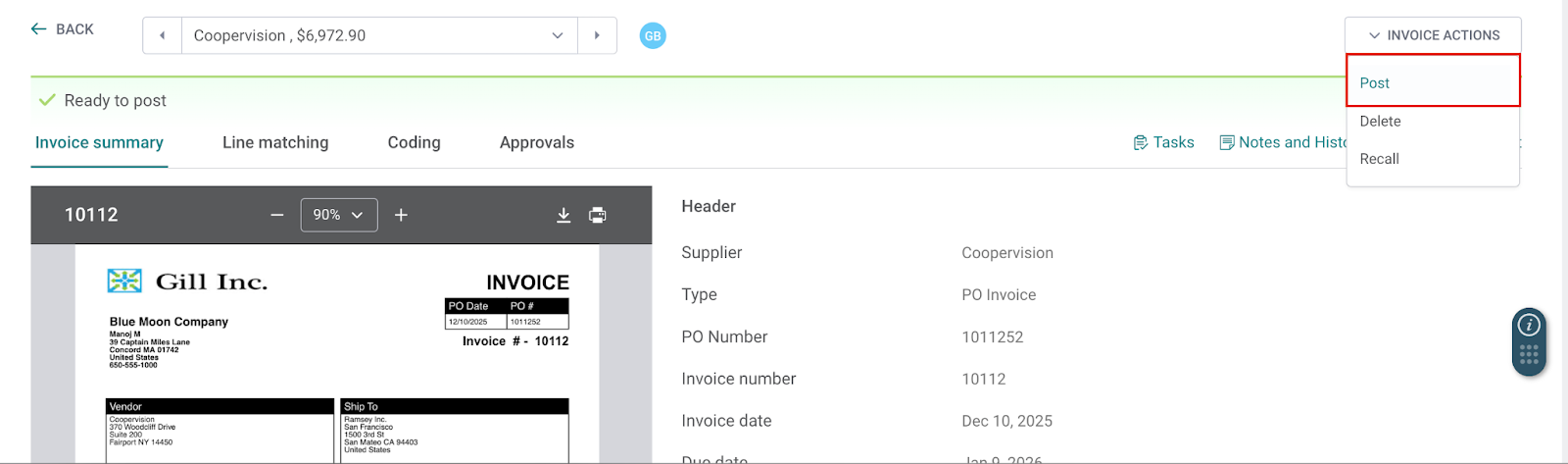Open the Coding tab
This screenshot has height=464, width=1568.
coord(414,142)
